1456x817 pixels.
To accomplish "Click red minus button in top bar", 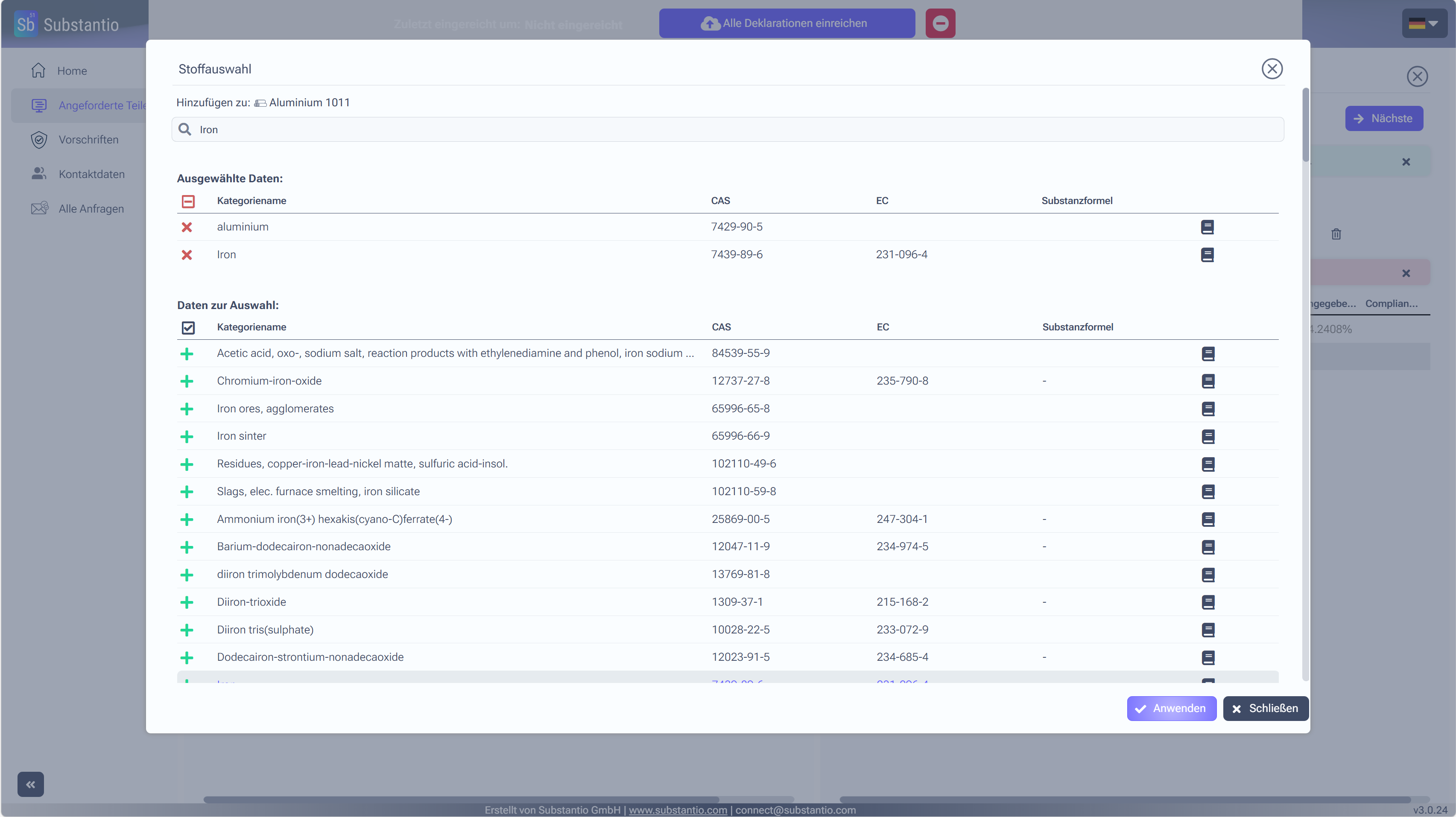I will (x=940, y=23).
